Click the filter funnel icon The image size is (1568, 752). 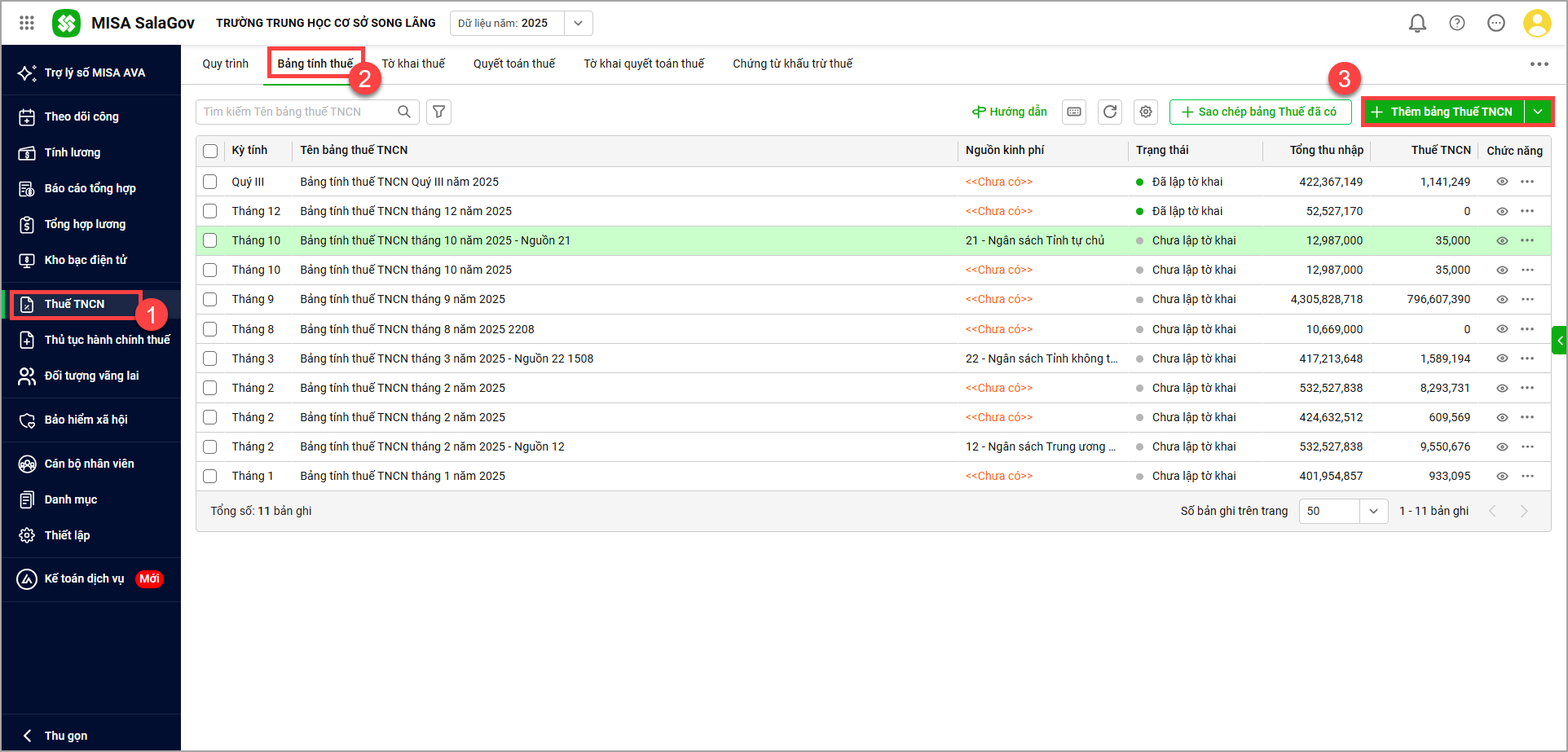tap(438, 112)
